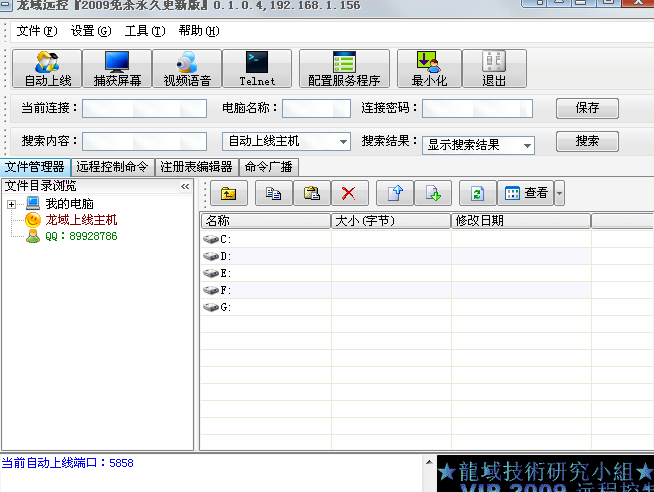Click the log pane scroll-up arrow
Image resolution: width=654 pixels, height=492 pixels.
tap(429, 462)
